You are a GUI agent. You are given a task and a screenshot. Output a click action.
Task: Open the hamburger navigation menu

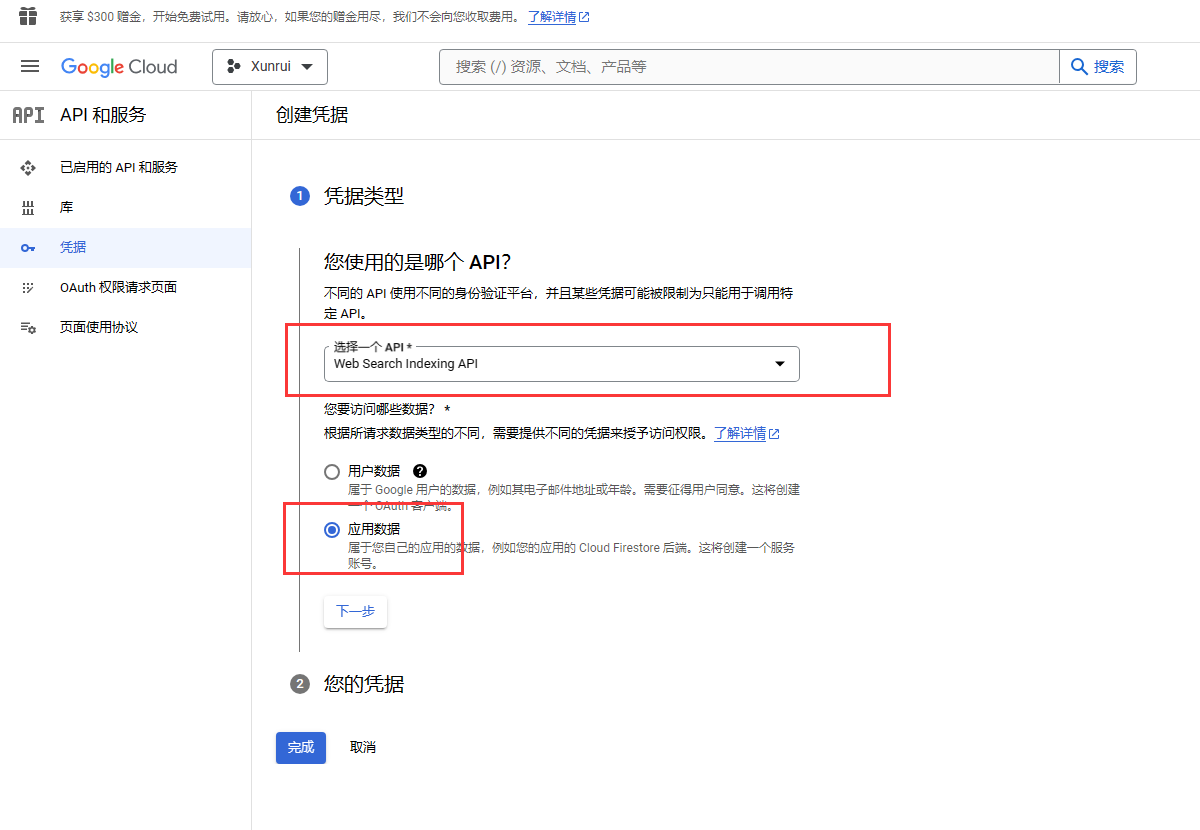coord(30,66)
